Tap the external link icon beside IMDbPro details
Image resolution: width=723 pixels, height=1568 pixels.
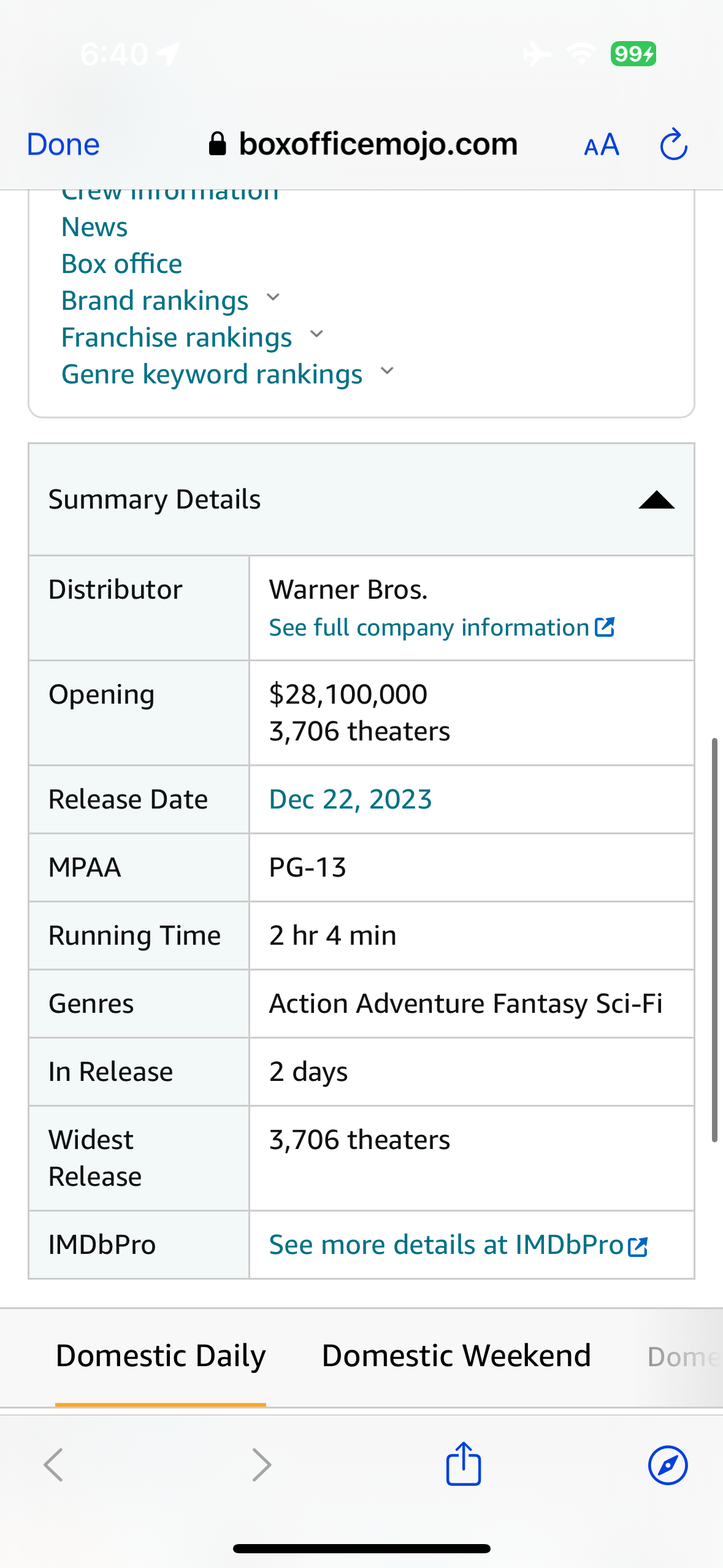[x=638, y=1247]
